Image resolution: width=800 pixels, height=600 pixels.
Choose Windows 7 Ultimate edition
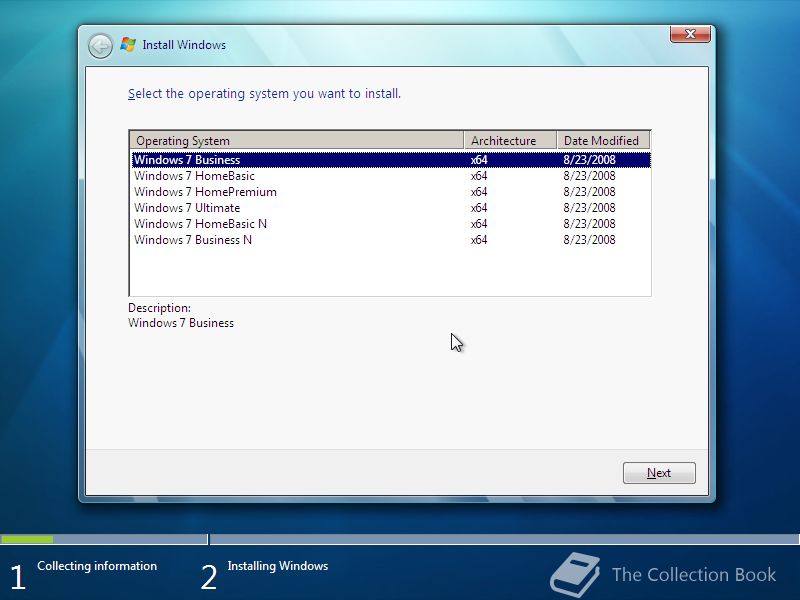391,208
